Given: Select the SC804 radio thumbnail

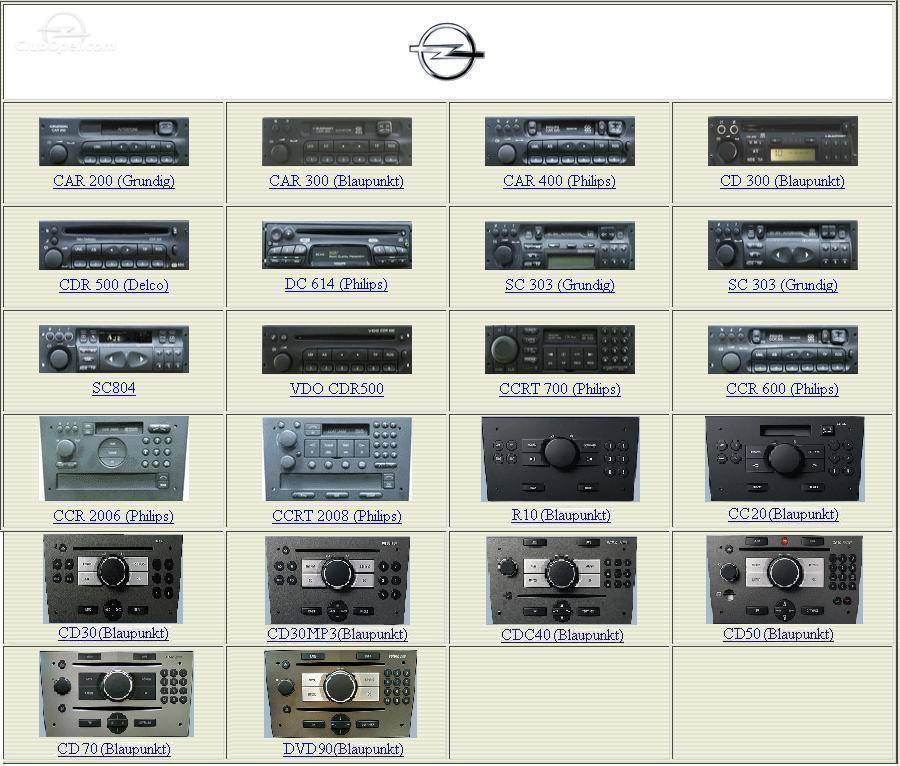Looking at the screenshot, I should pyautogui.click(x=114, y=349).
